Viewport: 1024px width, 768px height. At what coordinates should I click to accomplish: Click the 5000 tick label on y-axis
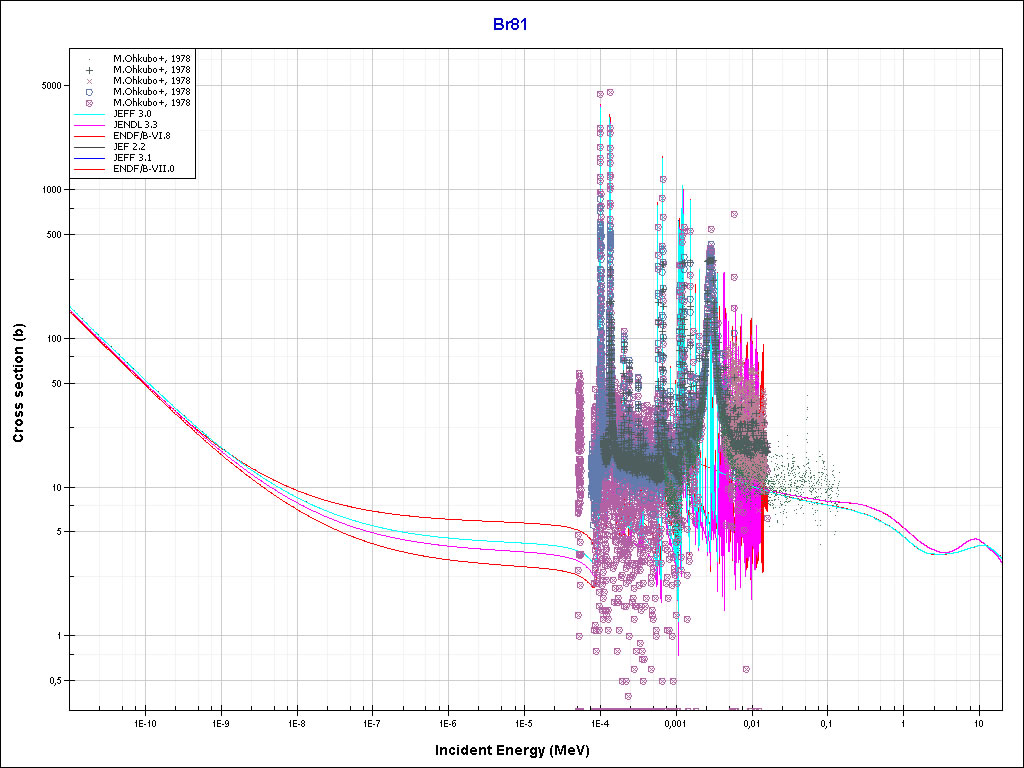pyautogui.click(x=51, y=86)
